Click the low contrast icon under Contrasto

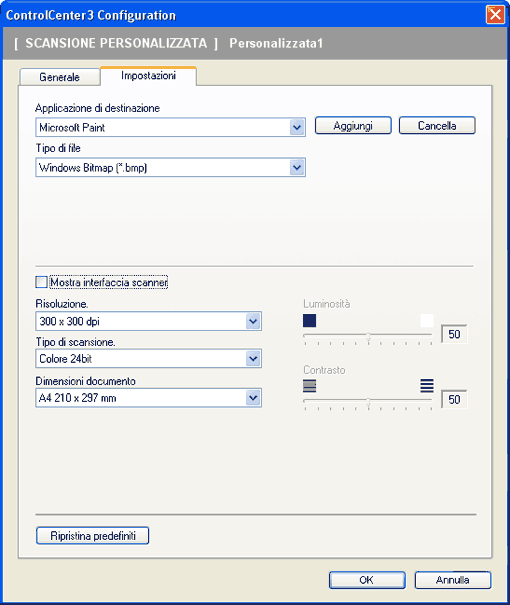click(x=309, y=386)
